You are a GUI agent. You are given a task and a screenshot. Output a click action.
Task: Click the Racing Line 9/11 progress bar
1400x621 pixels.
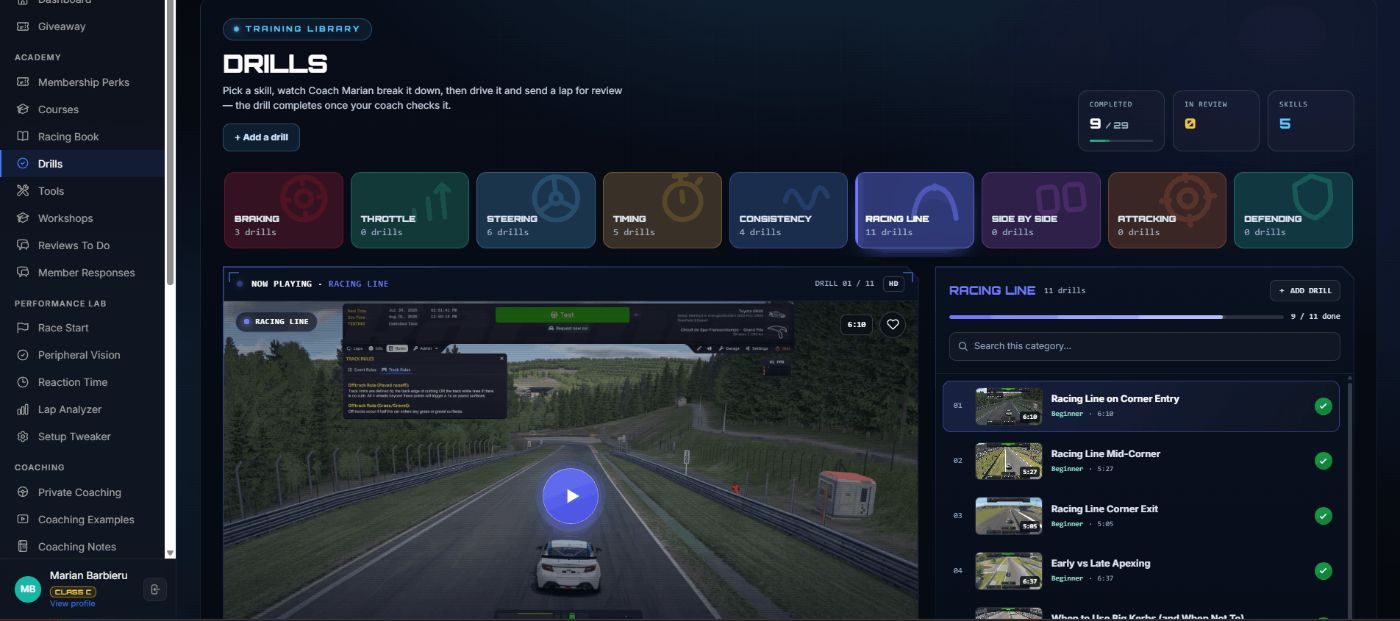pyautogui.click(x=1115, y=317)
